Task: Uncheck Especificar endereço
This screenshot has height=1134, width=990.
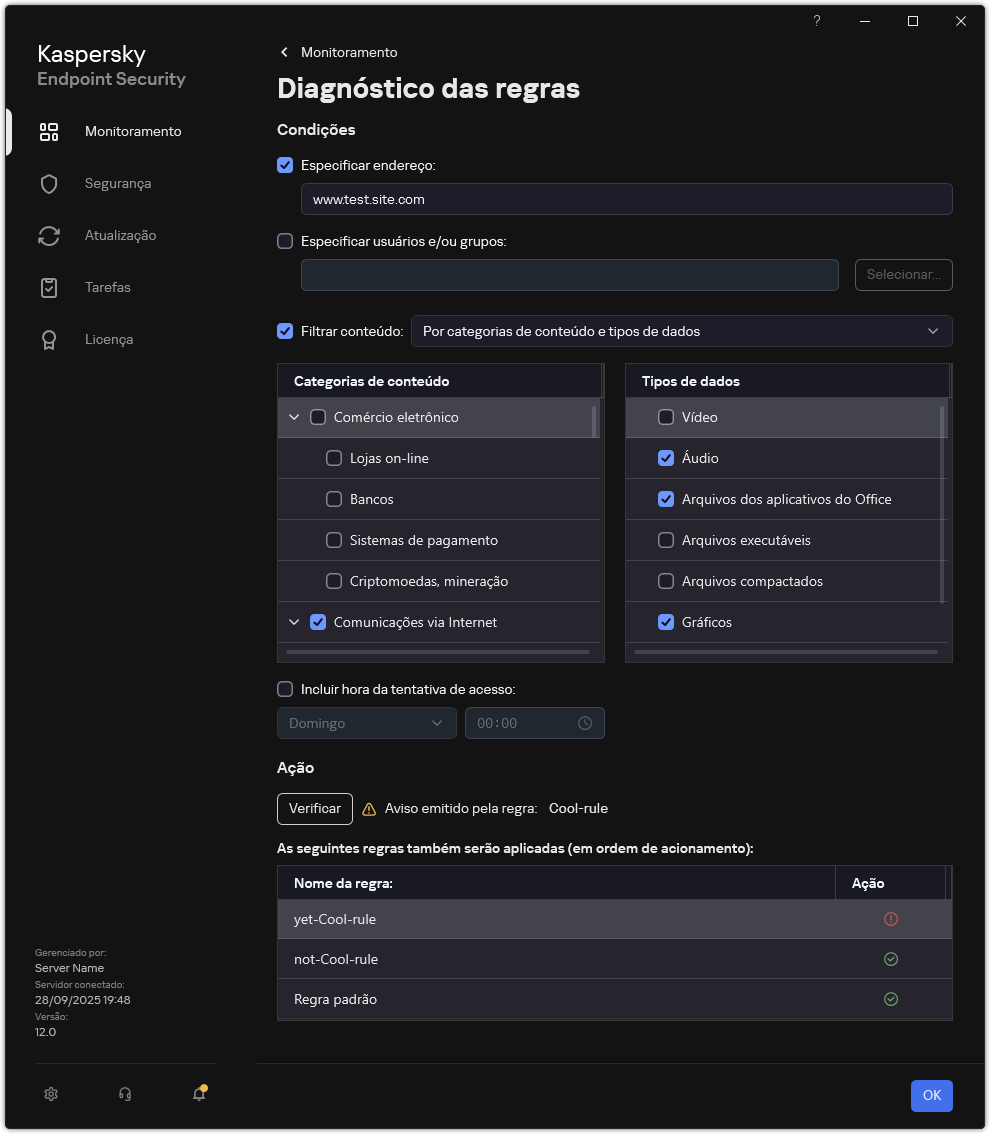Action: tap(285, 165)
